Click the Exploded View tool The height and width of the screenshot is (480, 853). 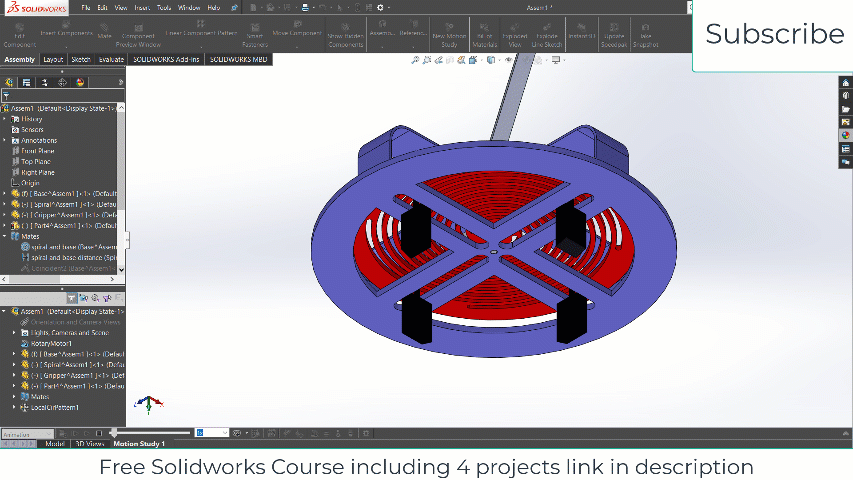tap(515, 35)
